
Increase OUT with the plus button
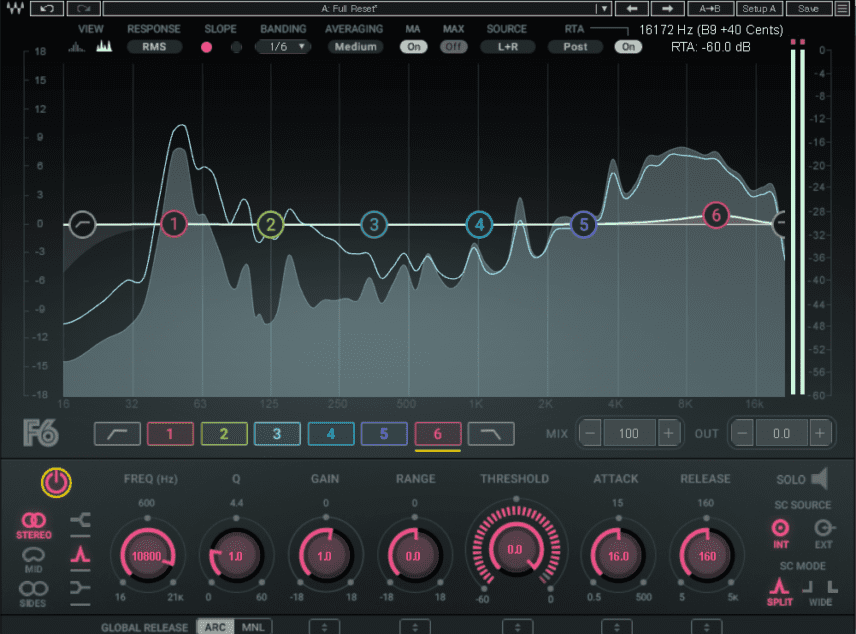(820, 434)
